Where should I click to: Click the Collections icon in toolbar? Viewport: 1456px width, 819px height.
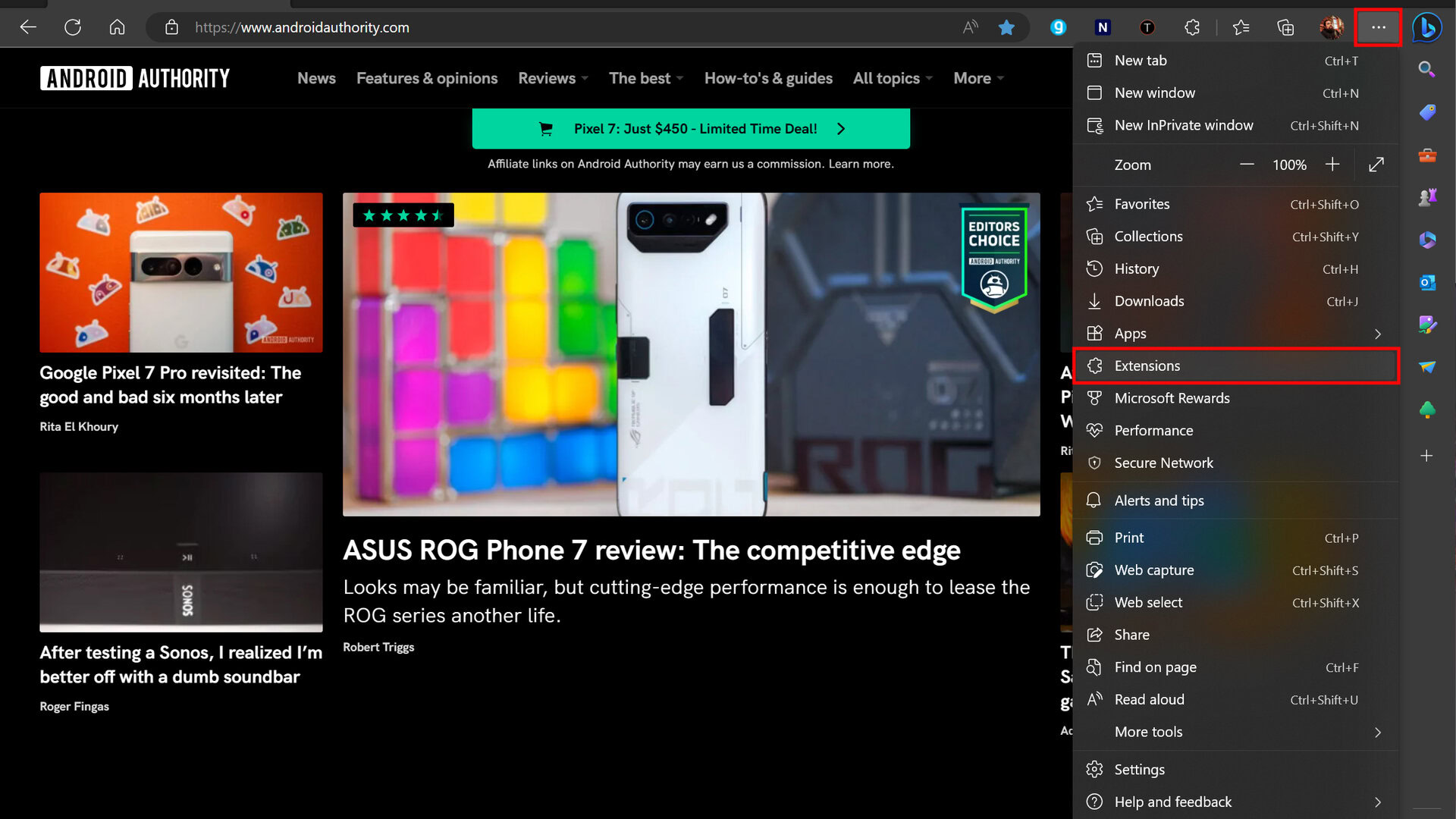[1287, 27]
